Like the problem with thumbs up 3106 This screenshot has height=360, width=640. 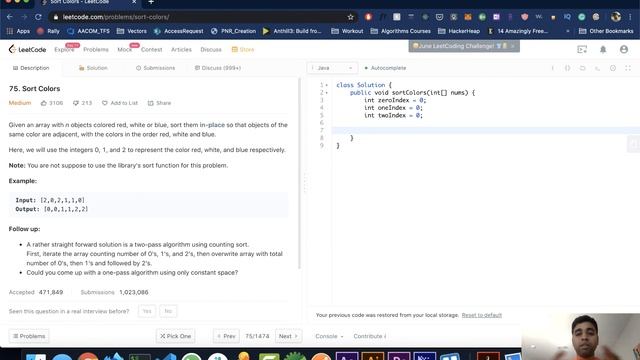pos(52,103)
